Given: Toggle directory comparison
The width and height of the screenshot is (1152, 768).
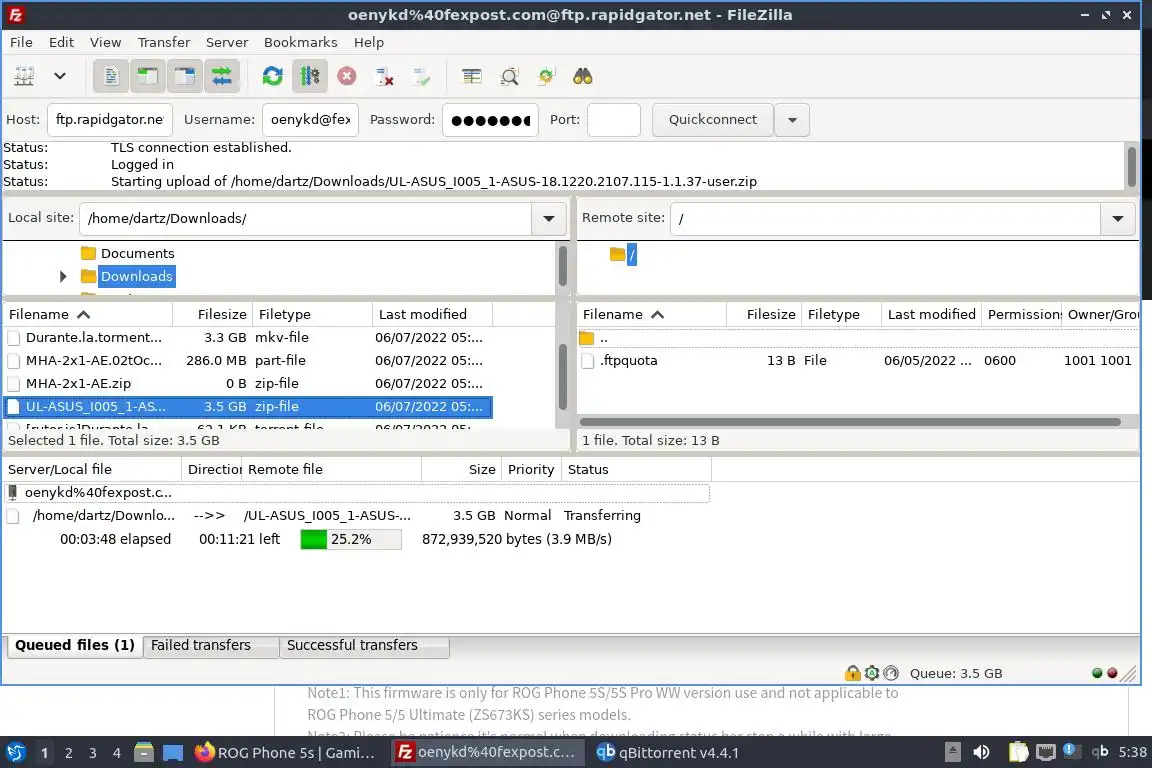Looking at the screenshot, I should 509,76.
